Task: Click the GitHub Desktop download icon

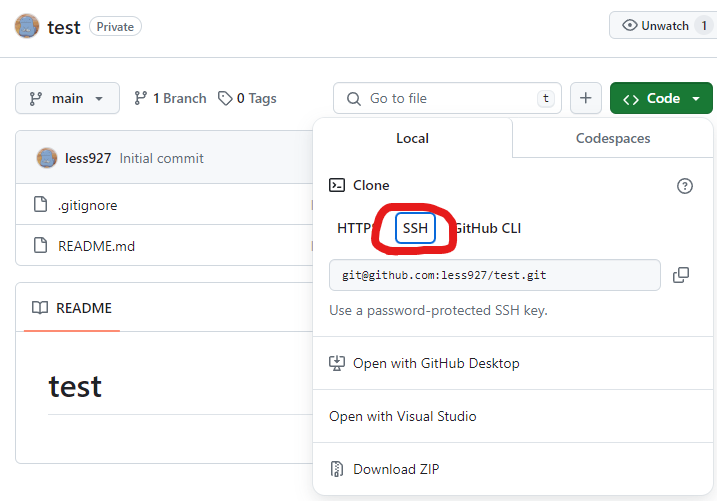Action: pyautogui.click(x=337, y=363)
